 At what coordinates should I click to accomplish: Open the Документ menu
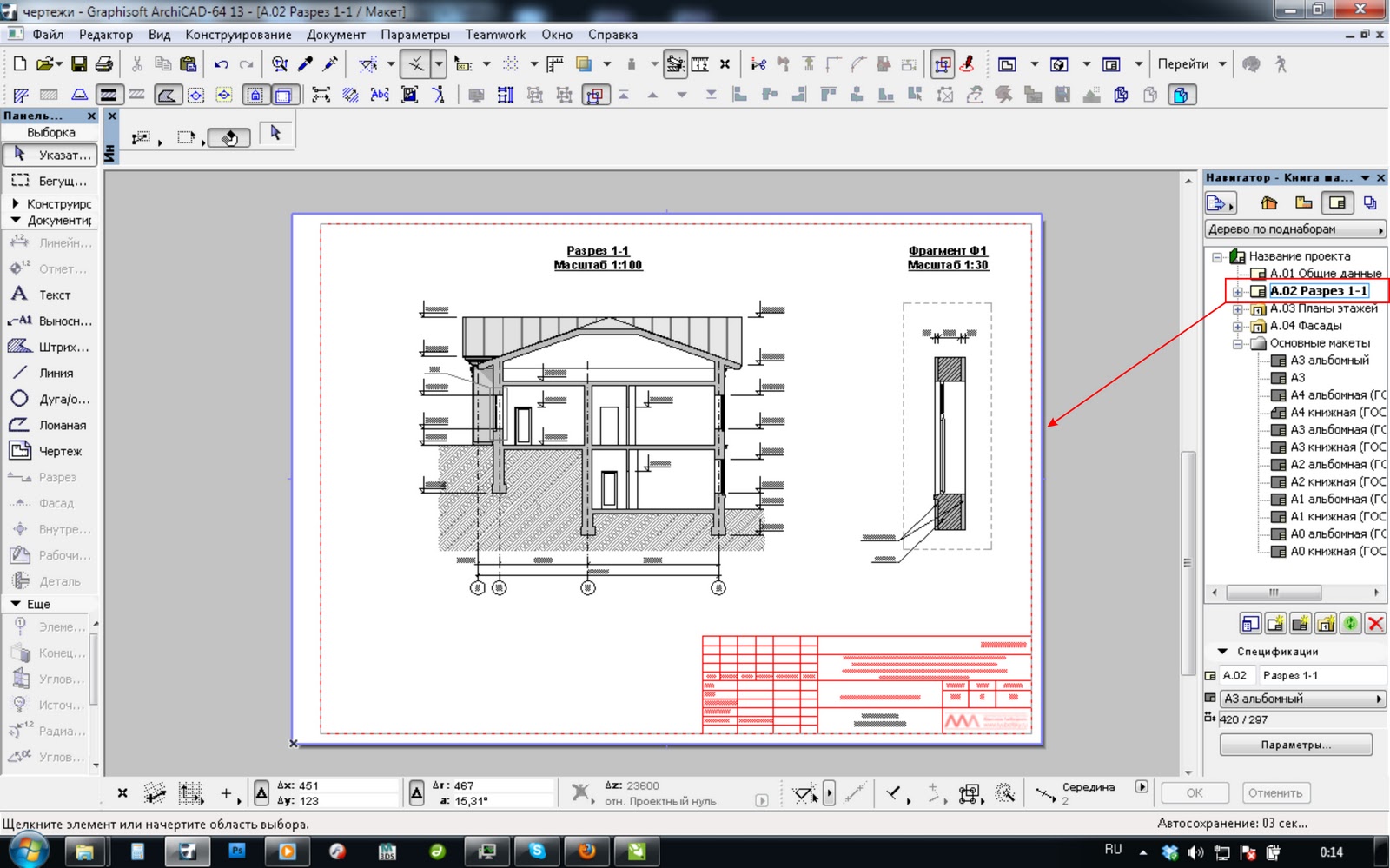pyautogui.click(x=336, y=35)
